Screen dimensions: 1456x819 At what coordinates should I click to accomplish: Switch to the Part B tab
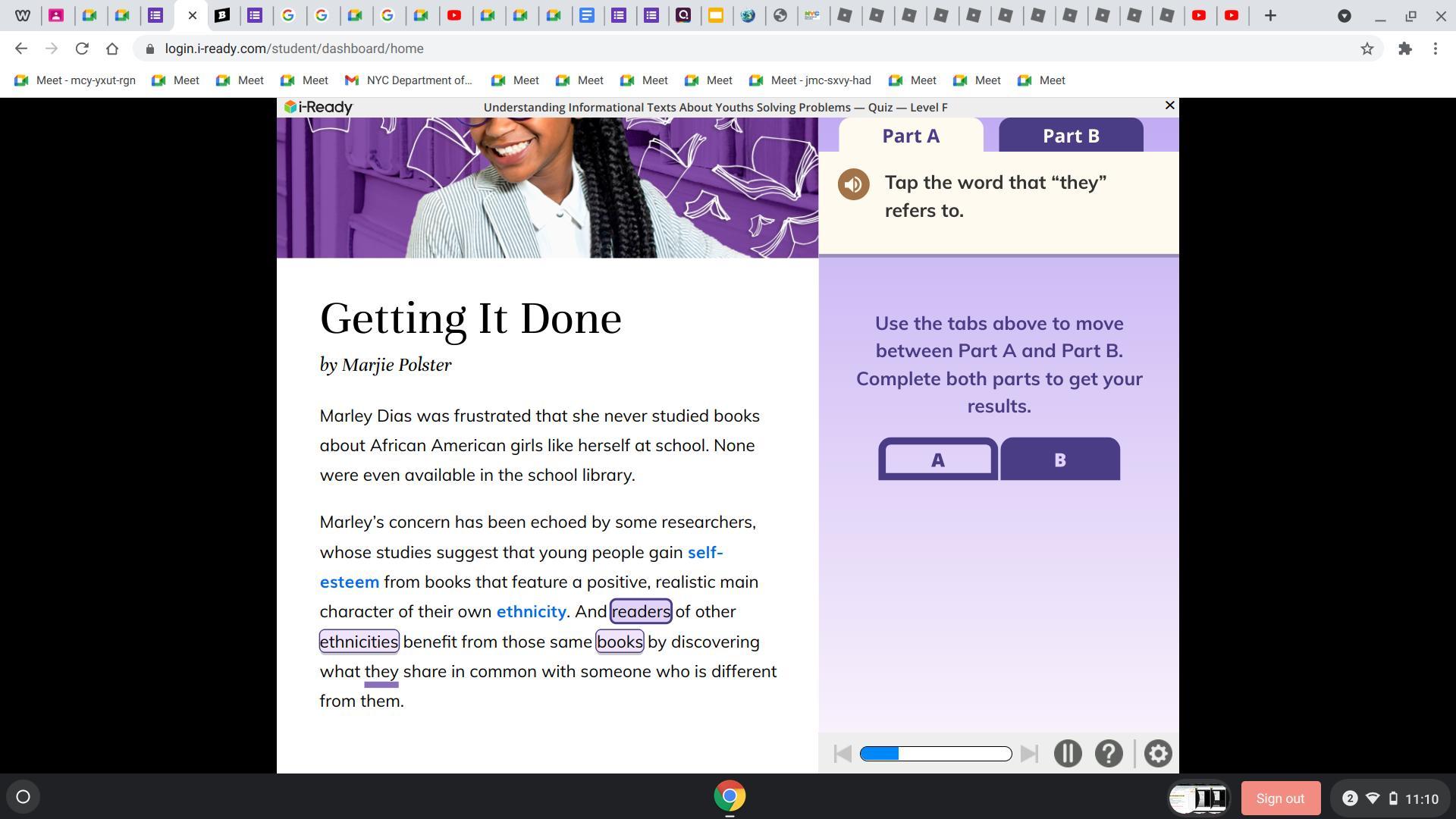(x=1070, y=136)
